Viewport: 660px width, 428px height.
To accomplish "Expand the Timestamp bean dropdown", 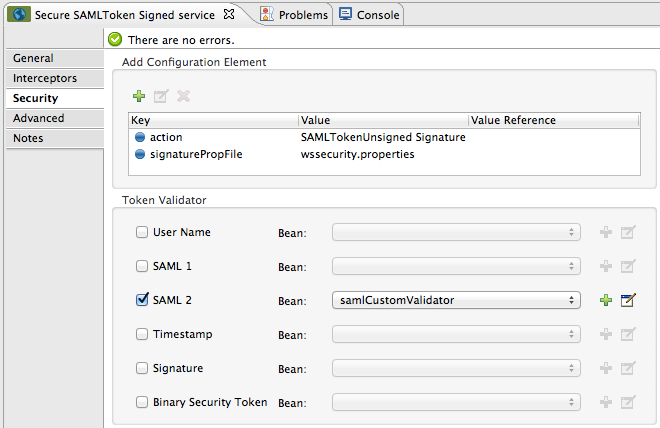I will 456,334.
